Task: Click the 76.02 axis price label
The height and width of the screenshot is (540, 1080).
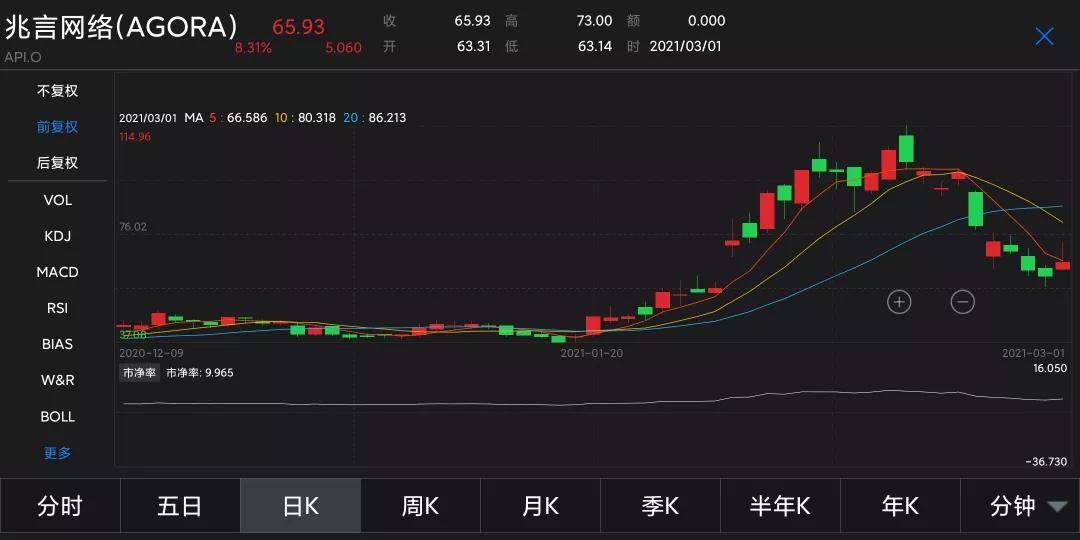Action: (133, 227)
